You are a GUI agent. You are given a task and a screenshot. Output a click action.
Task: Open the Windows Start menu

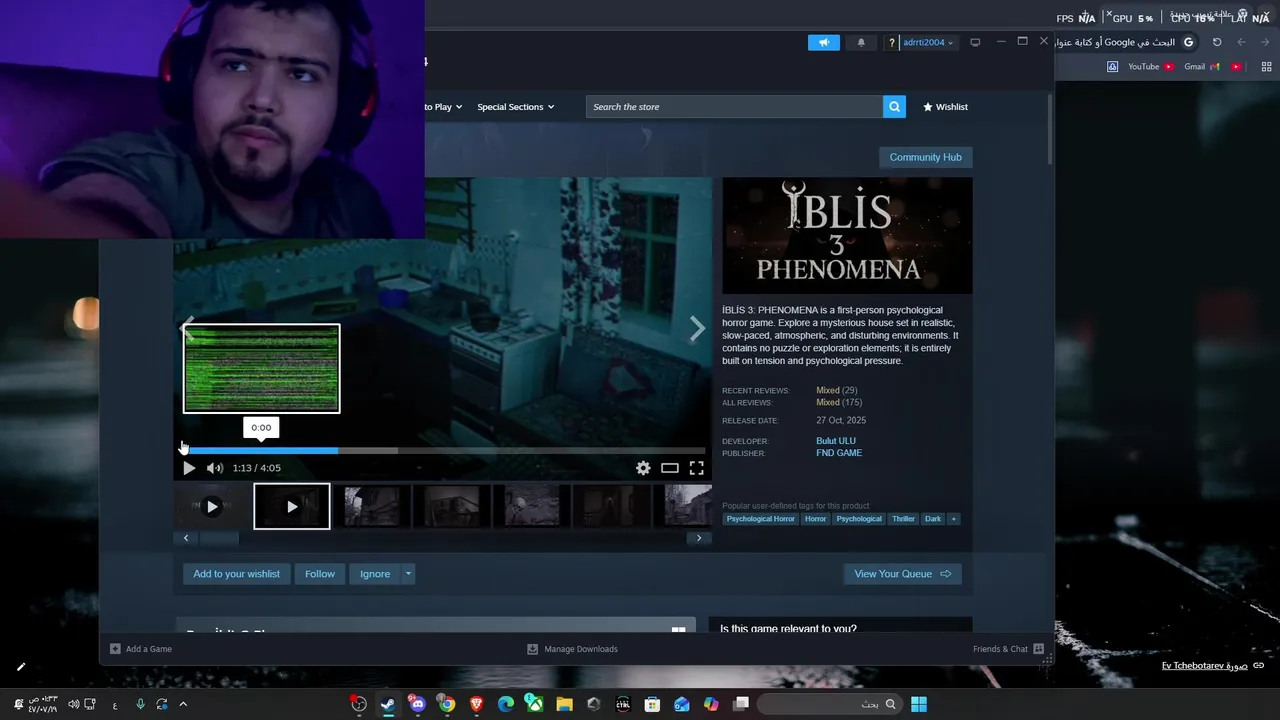(x=919, y=704)
